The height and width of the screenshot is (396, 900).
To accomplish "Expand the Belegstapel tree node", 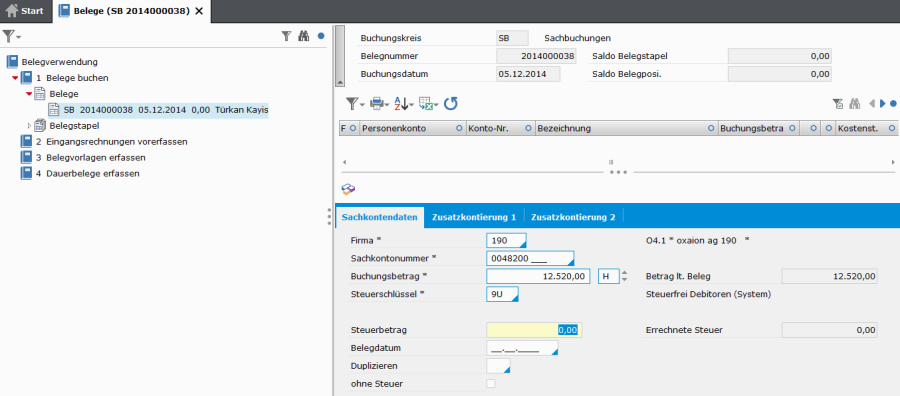I will coord(30,125).
